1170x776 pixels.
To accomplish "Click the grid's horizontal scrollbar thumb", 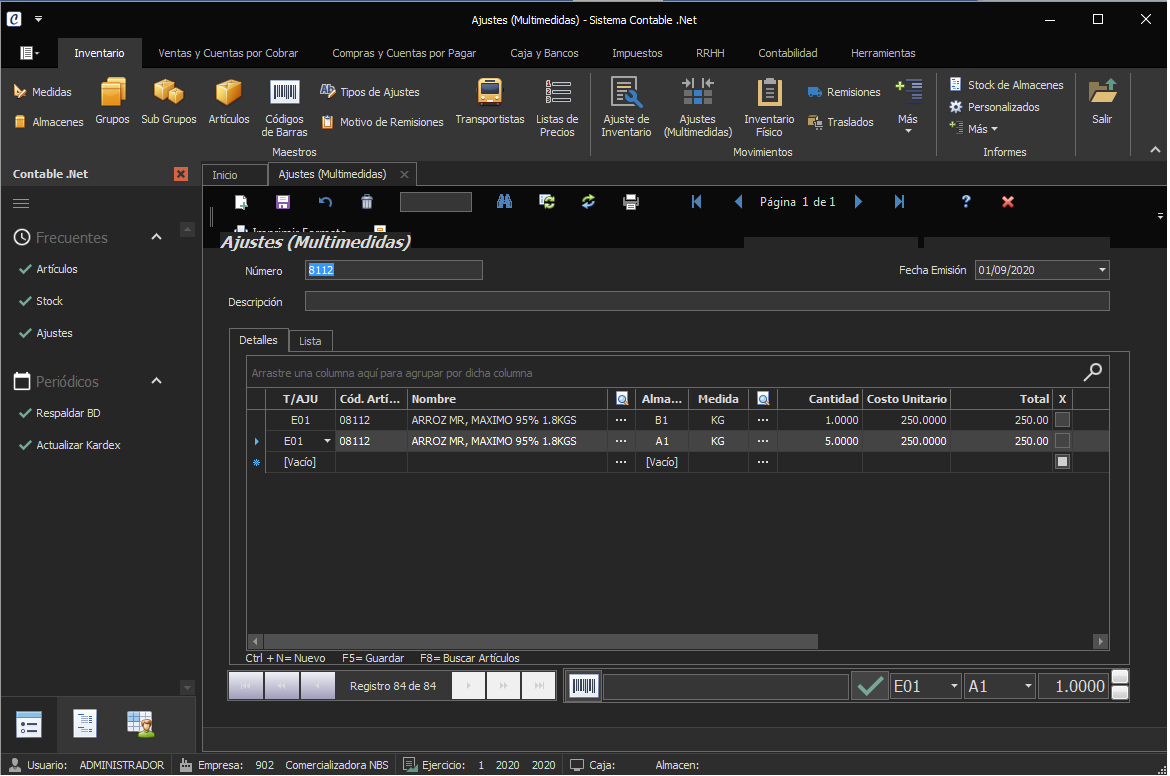I will (x=540, y=642).
